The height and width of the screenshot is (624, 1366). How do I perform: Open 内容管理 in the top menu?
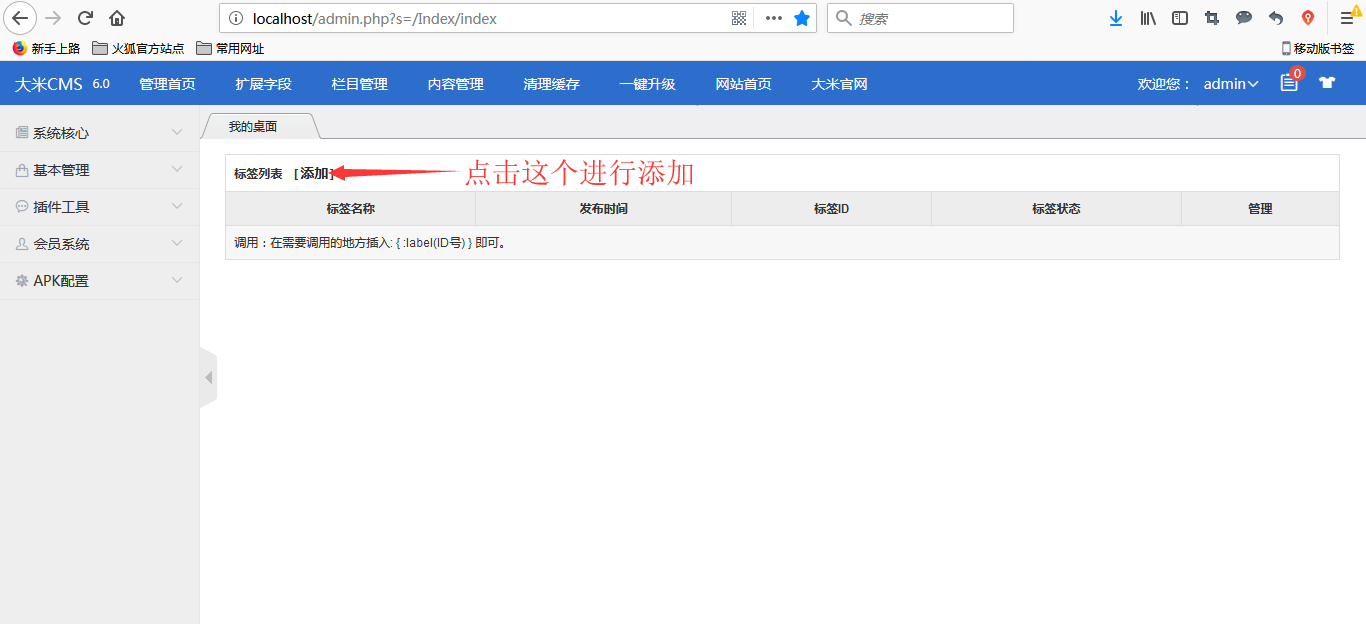click(455, 84)
